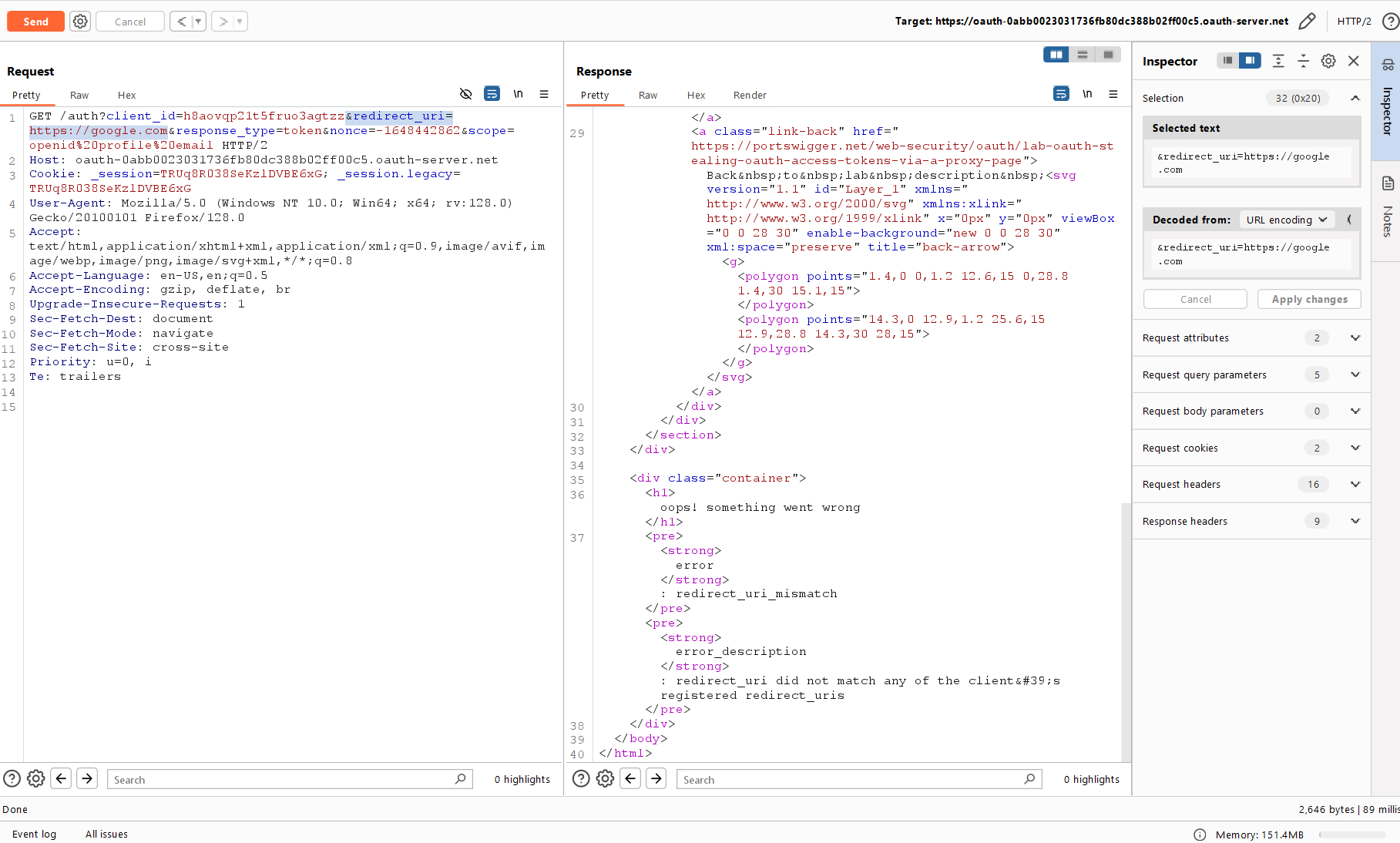
Task: Go to next Request search match
Action: coord(87,778)
